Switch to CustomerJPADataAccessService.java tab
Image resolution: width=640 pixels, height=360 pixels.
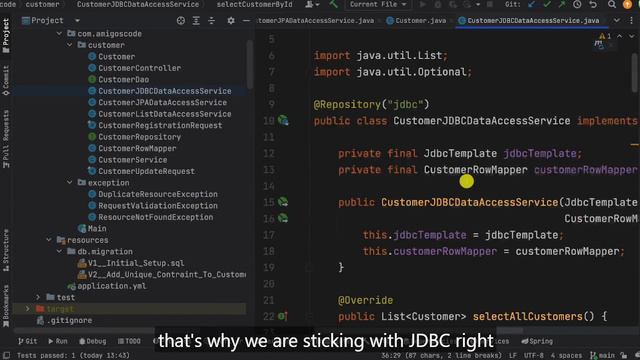(x=316, y=20)
